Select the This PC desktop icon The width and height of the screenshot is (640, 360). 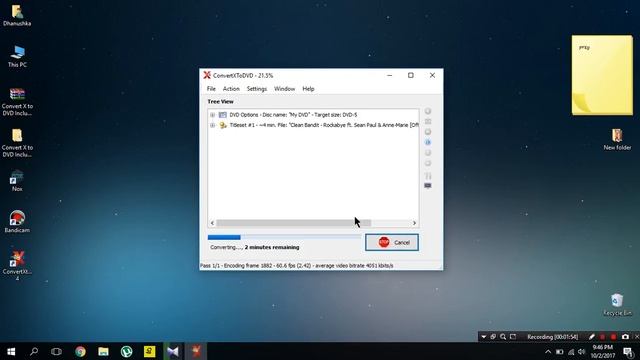click(x=17, y=56)
